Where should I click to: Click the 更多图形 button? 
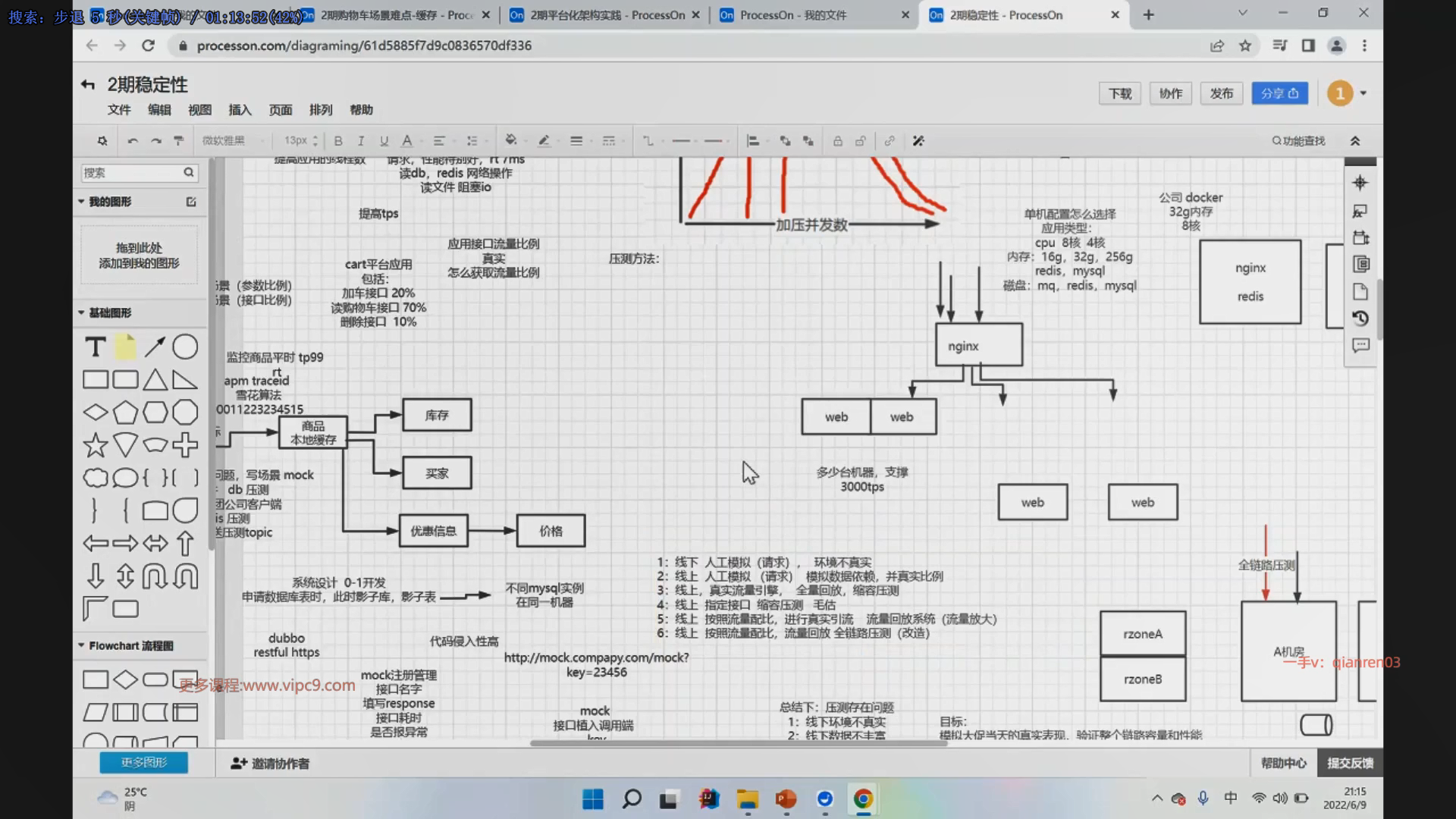coord(143,762)
